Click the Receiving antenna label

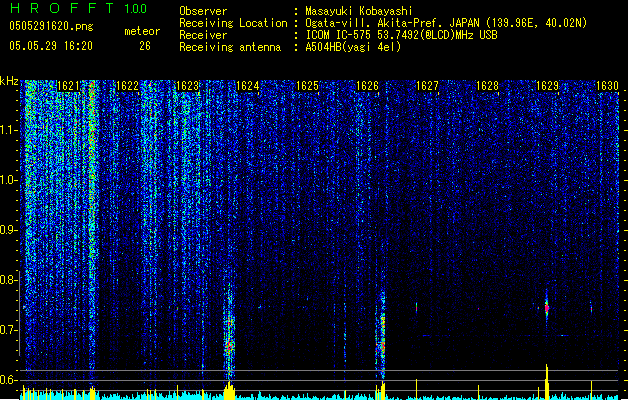pos(230,47)
